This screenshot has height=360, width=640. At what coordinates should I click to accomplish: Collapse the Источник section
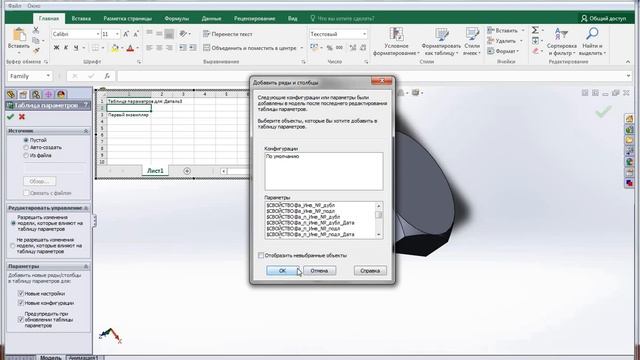(86, 131)
